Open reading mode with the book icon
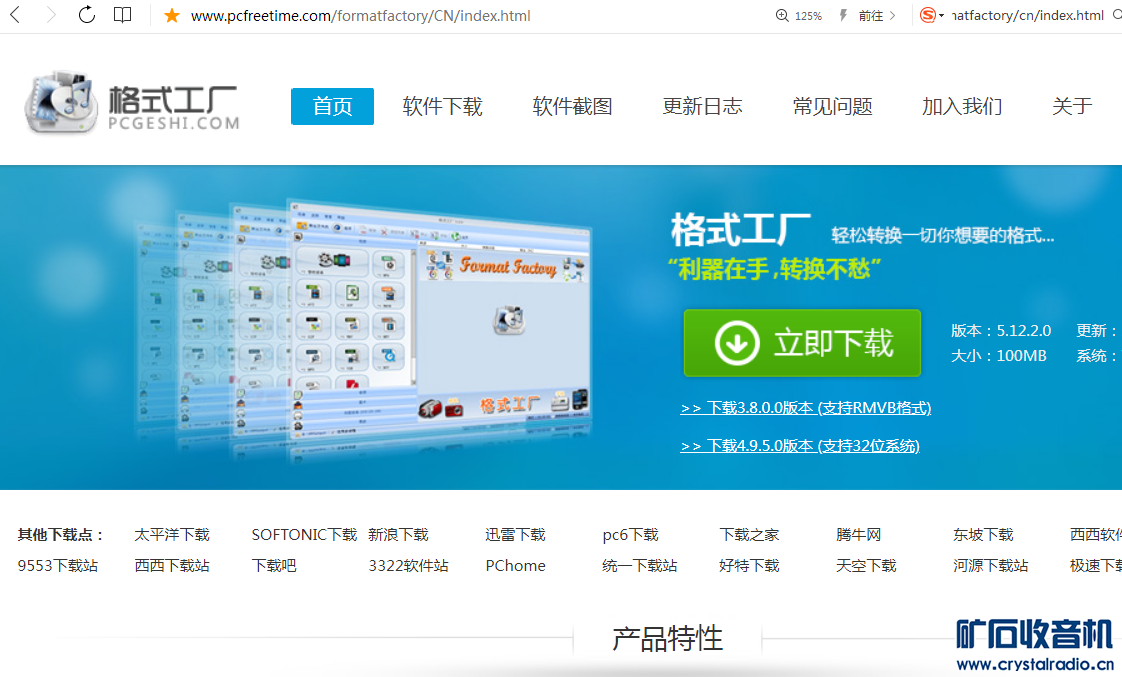The height and width of the screenshot is (677, 1122). click(x=123, y=15)
